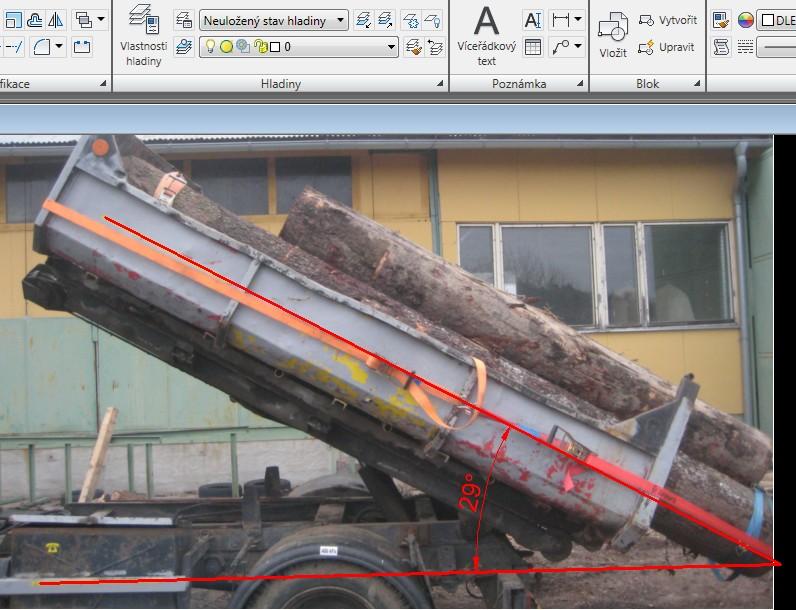Viewport: 796px width, 610px height.
Task: Expand the dimension tool dropdown arrow
Action: (578, 20)
